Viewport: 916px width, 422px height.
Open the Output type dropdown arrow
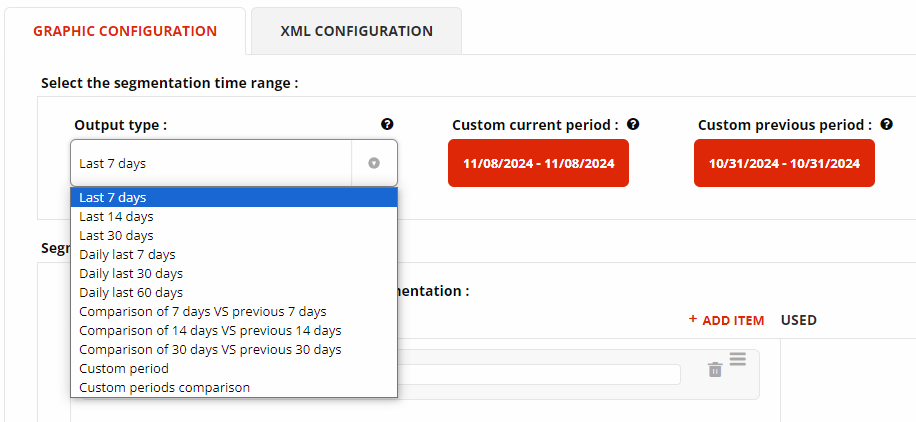click(x=374, y=163)
